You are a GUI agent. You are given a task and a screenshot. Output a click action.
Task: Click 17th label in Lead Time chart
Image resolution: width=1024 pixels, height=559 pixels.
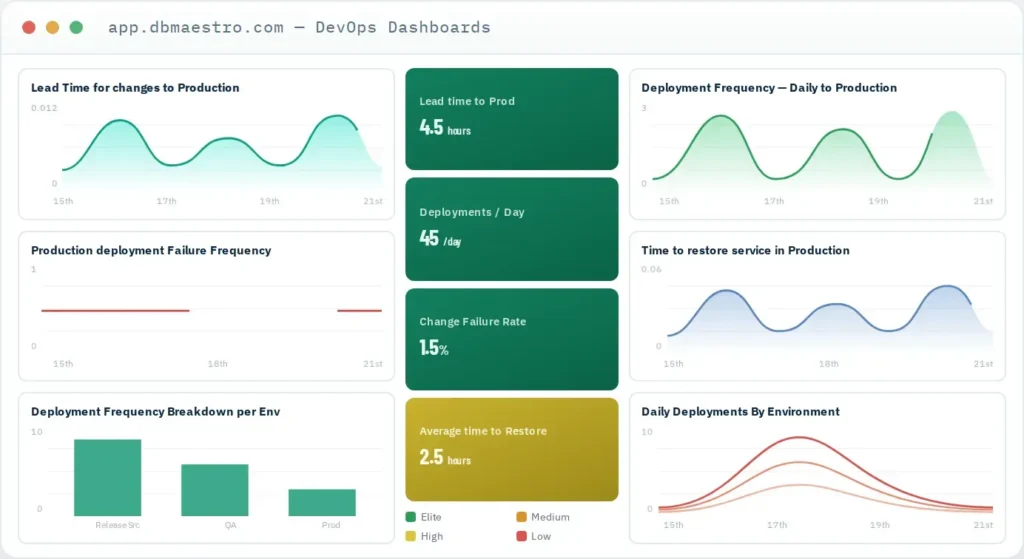[167, 201]
